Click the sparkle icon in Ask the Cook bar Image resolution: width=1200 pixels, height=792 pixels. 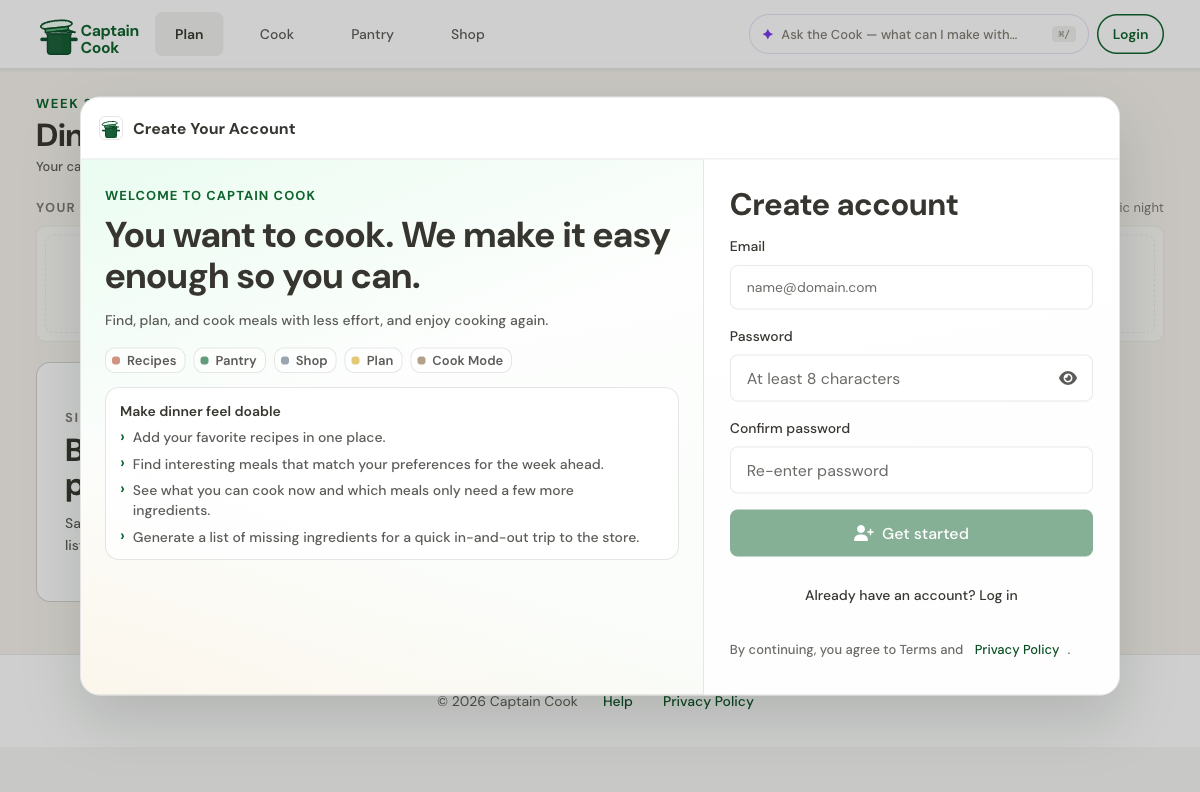click(768, 34)
